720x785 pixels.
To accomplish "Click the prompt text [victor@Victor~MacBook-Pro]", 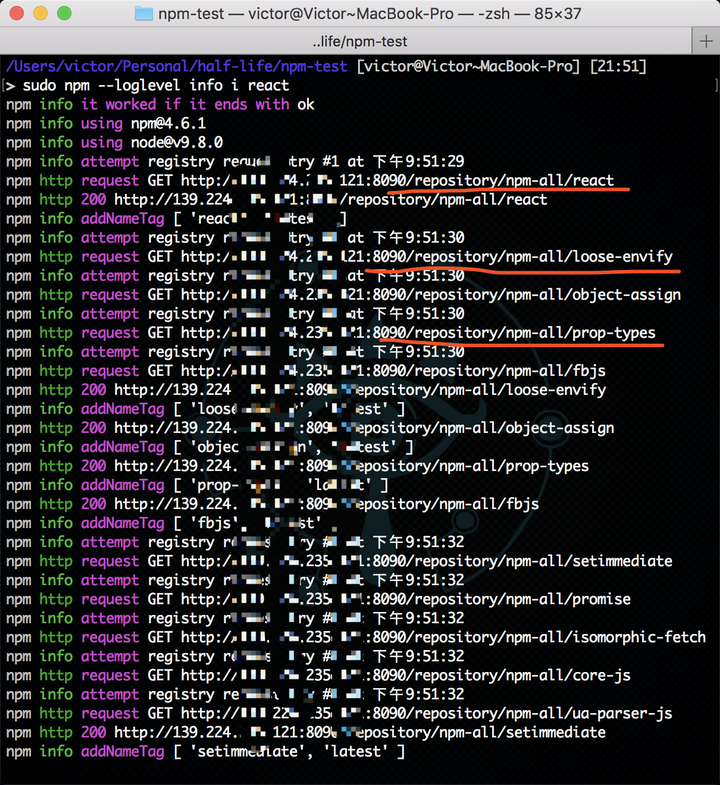I will coord(469,66).
